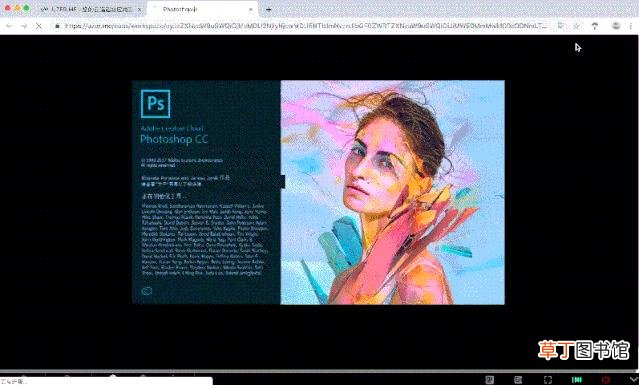Screen dimensions: 639x385
Task: Close the first browser tab
Action: pyautogui.click(x=139, y=9)
